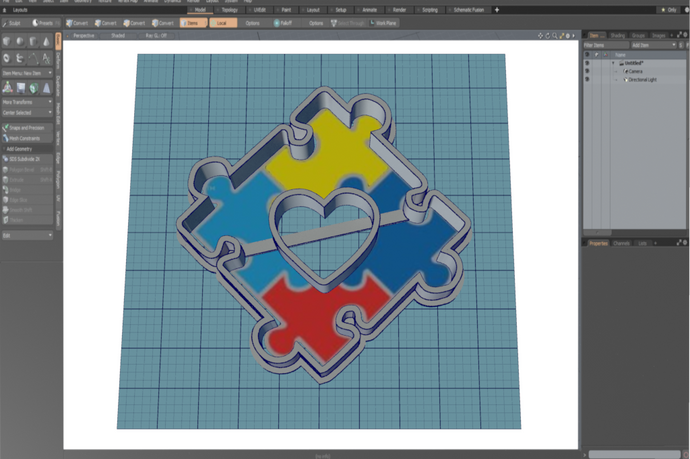Expand the Item panel with diagonal arrows
The image size is (690, 459).
(x=679, y=34)
